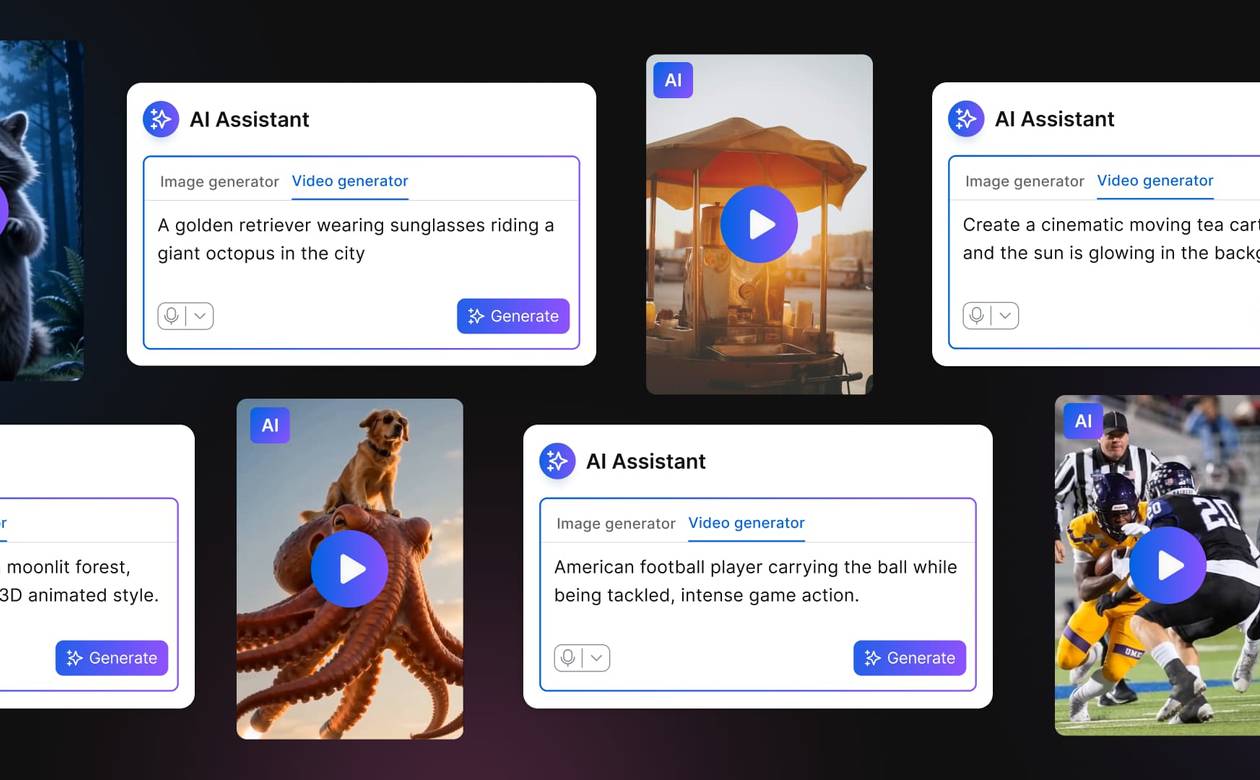Click the American football prompt text field
The image size is (1260, 780).
755,581
